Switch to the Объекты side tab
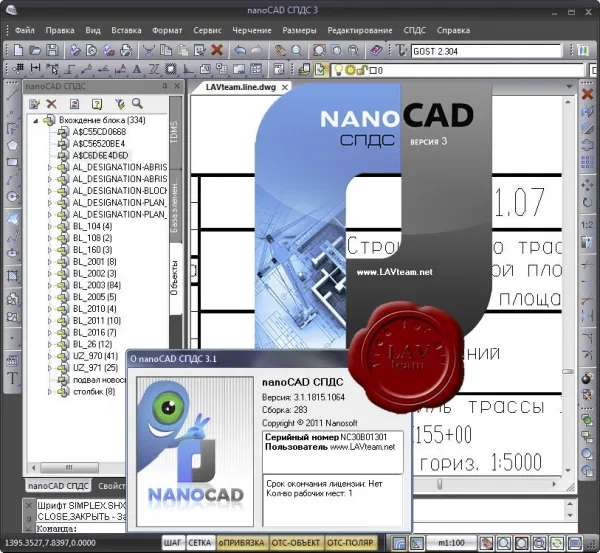 [x=174, y=278]
